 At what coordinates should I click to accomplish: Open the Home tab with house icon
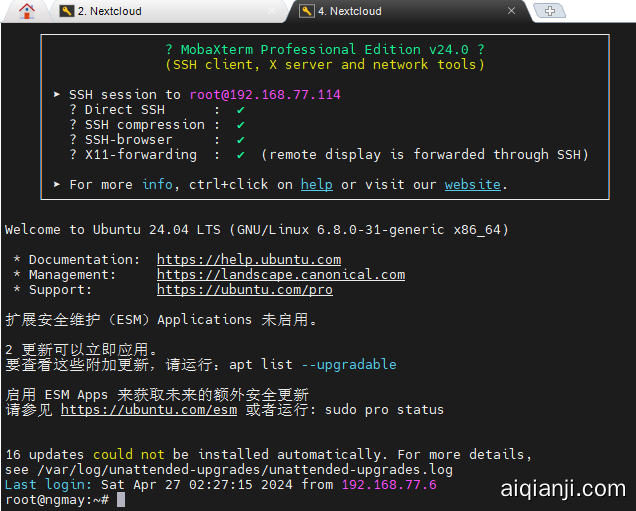coord(27,11)
